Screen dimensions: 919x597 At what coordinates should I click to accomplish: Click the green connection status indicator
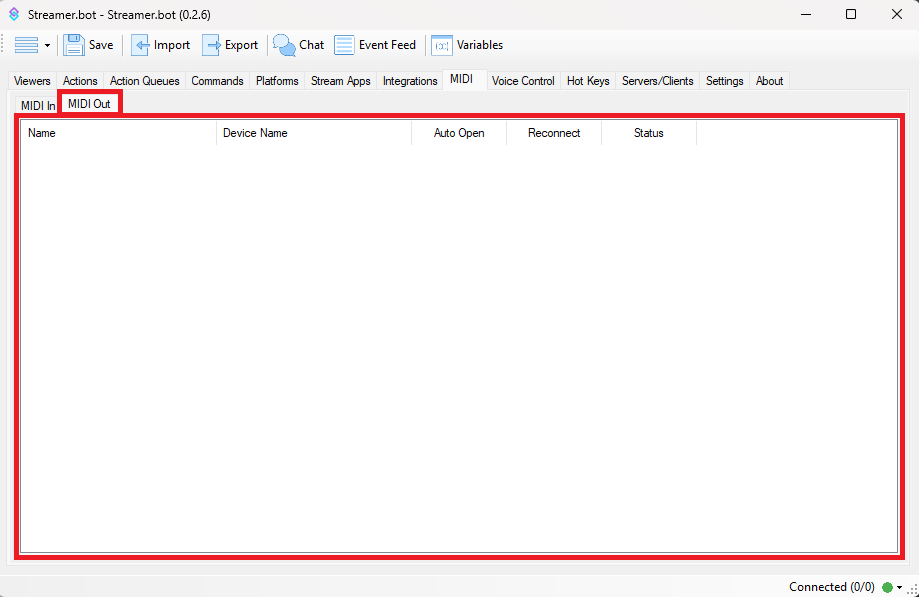[x=887, y=587]
